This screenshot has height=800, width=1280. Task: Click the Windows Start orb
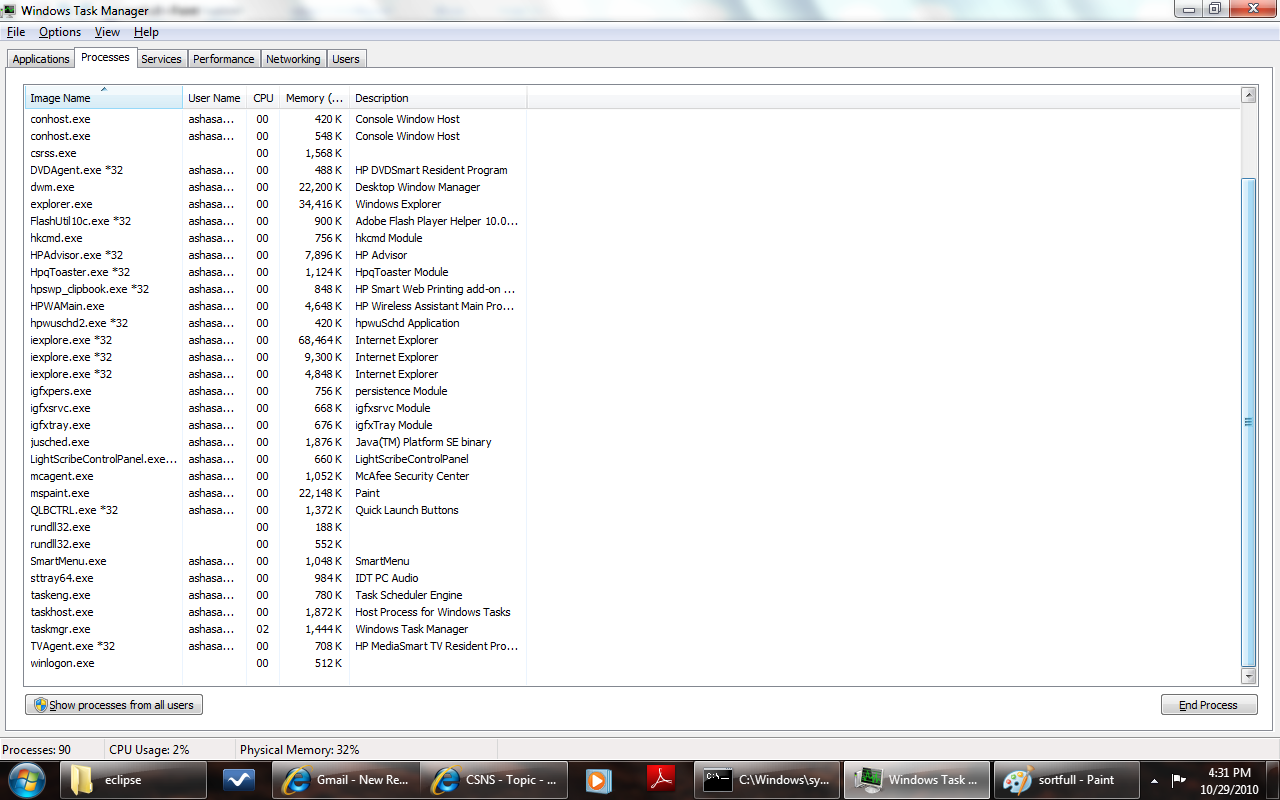click(27, 779)
